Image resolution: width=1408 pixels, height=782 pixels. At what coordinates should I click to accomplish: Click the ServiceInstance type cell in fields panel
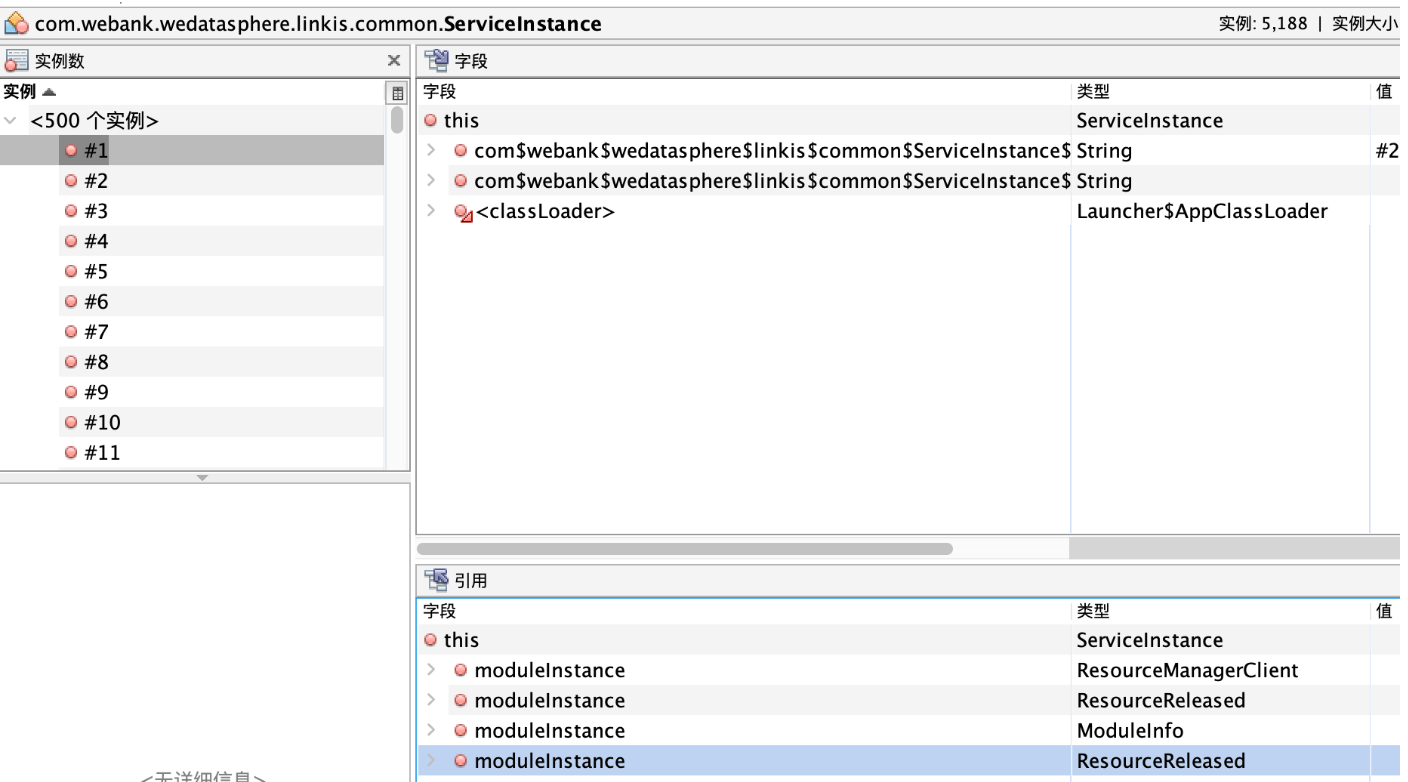(x=1220, y=121)
